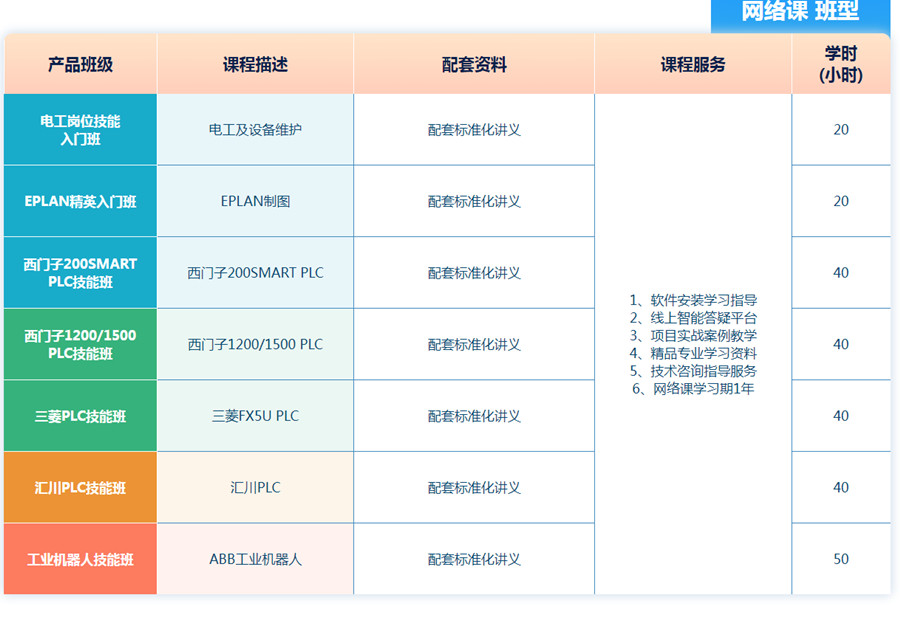Select the orange 汇川PLC技能班 cell
The width and height of the screenshot is (900, 631).
pos(80,488)
